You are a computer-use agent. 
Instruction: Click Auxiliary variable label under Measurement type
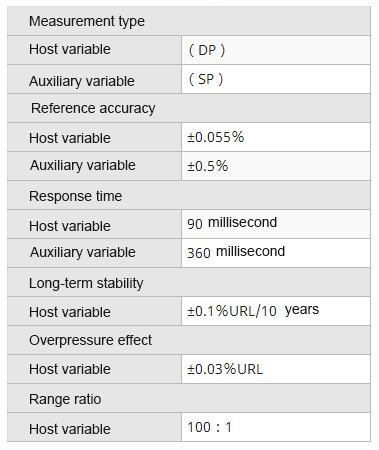point(82,81)
